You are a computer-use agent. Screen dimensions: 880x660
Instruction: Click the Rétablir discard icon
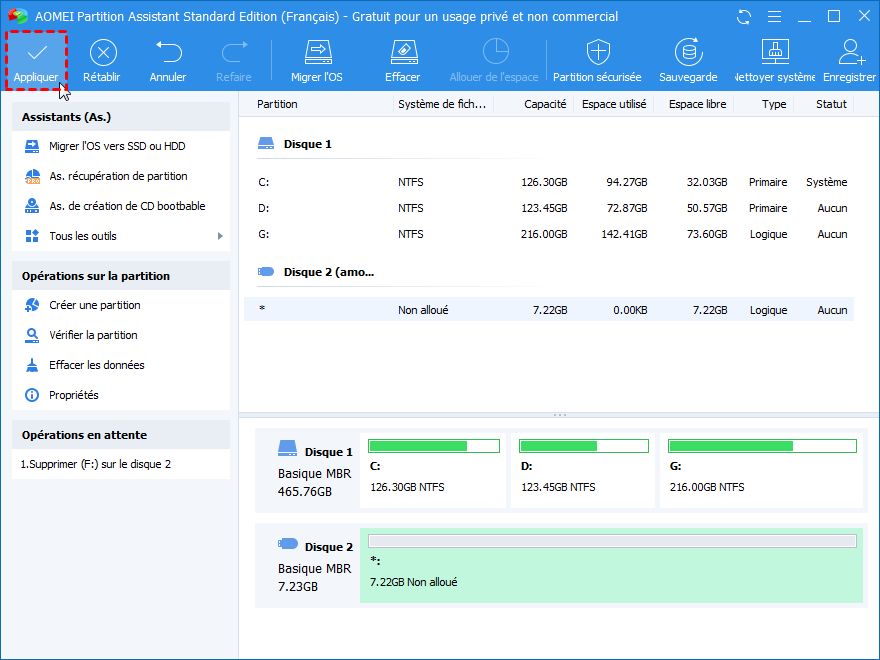pyautogui.click(x=103, y=60)
